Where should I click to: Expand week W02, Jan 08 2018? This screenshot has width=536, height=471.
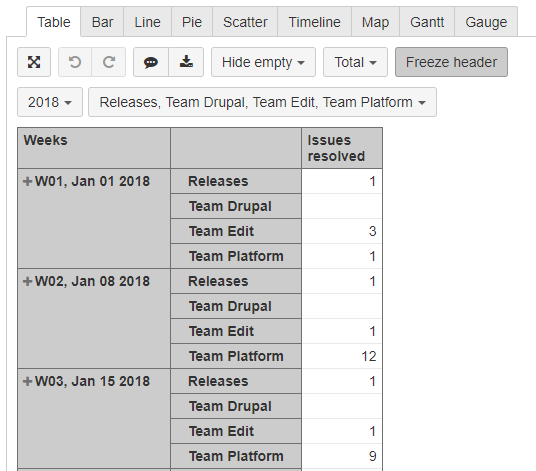(27, 281)
